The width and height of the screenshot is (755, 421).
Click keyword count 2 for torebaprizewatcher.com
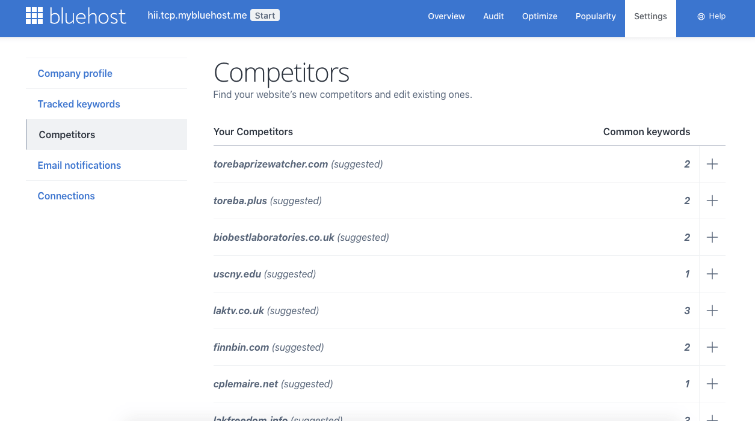687,164
